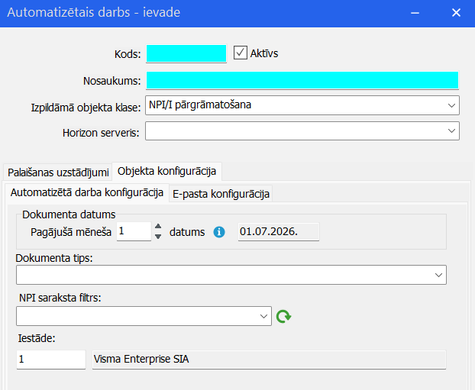Select the Objekta konfigurācija tab
475x390 pixels.
click(x=167, y=171)
